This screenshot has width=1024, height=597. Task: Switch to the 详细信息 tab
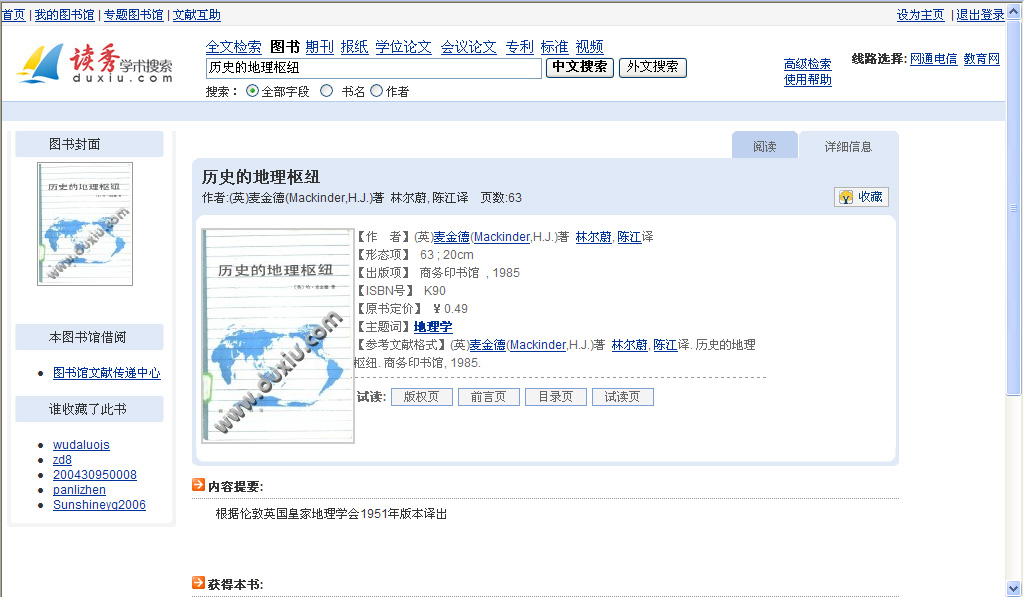(848, 146)
